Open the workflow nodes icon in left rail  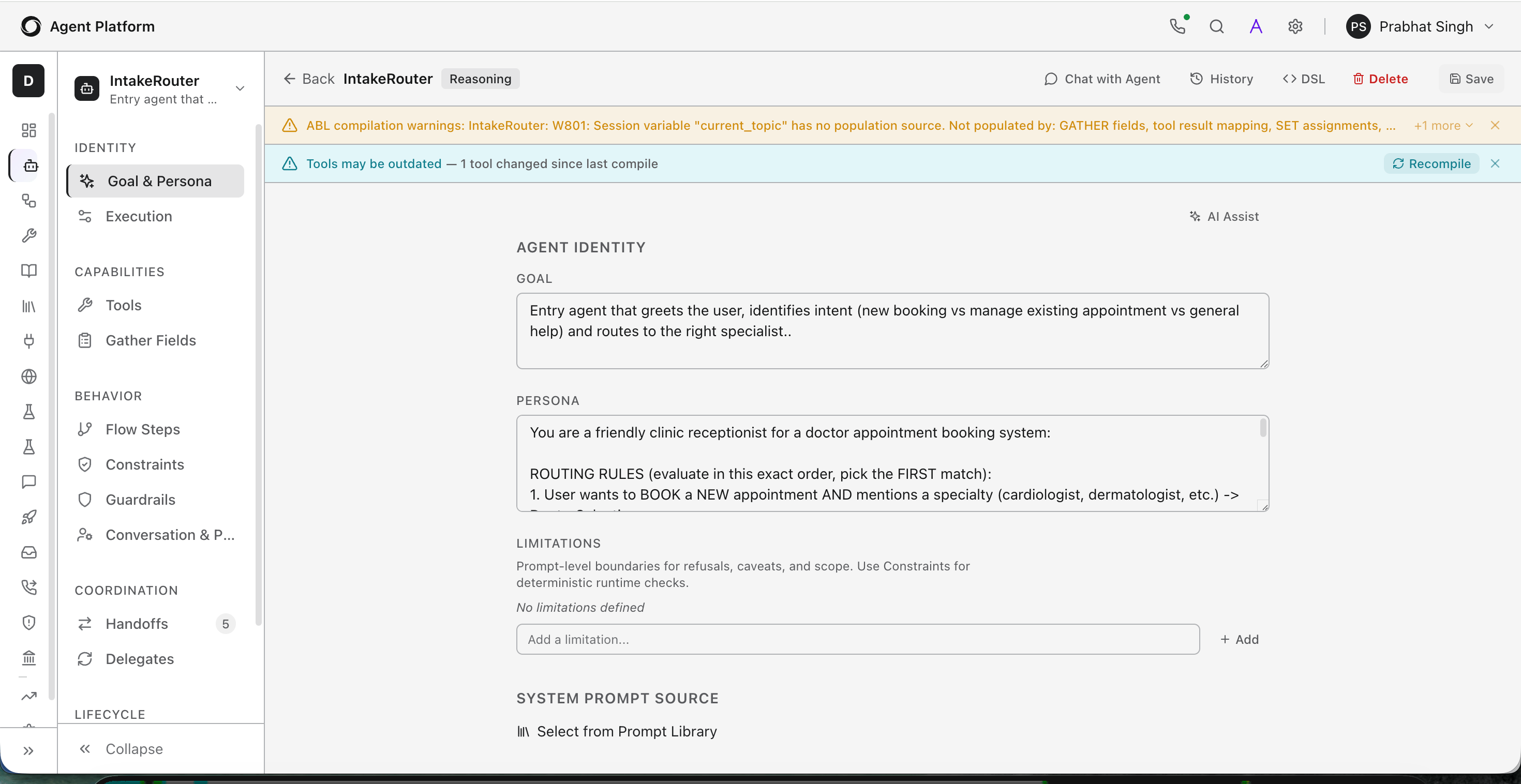tap(28, 201)
